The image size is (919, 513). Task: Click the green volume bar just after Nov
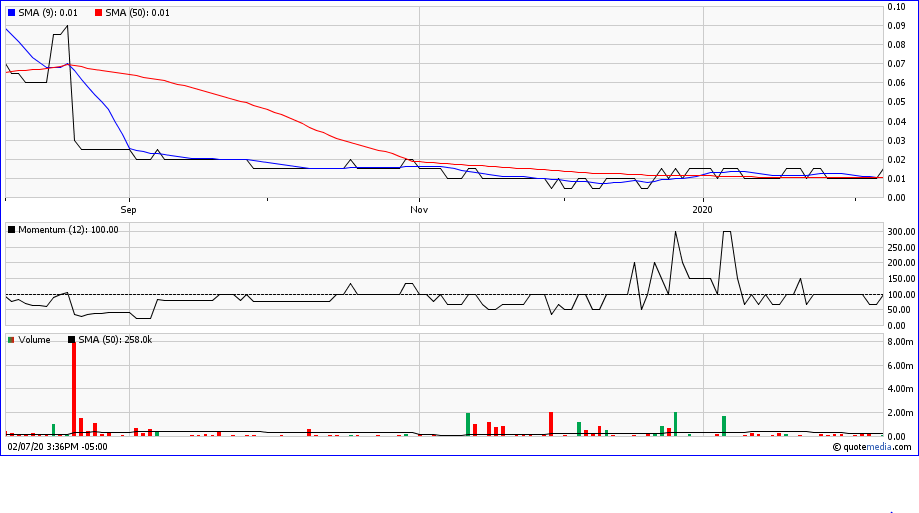coord(468,424)
